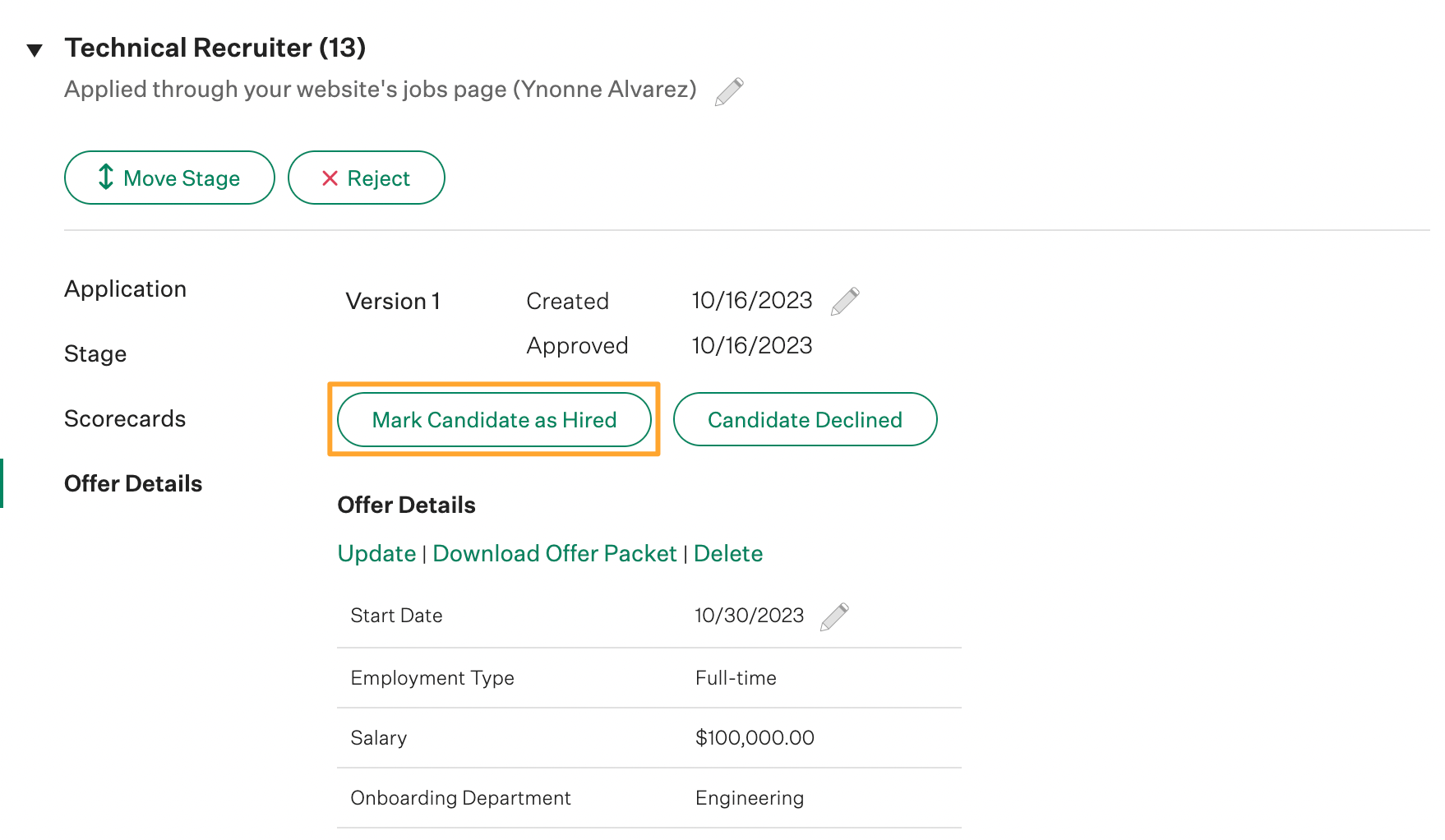Image resolution: width=1445 pixels, height=840 pixels.
Task: Switch to the Stage tab
Action: (95, 354)
